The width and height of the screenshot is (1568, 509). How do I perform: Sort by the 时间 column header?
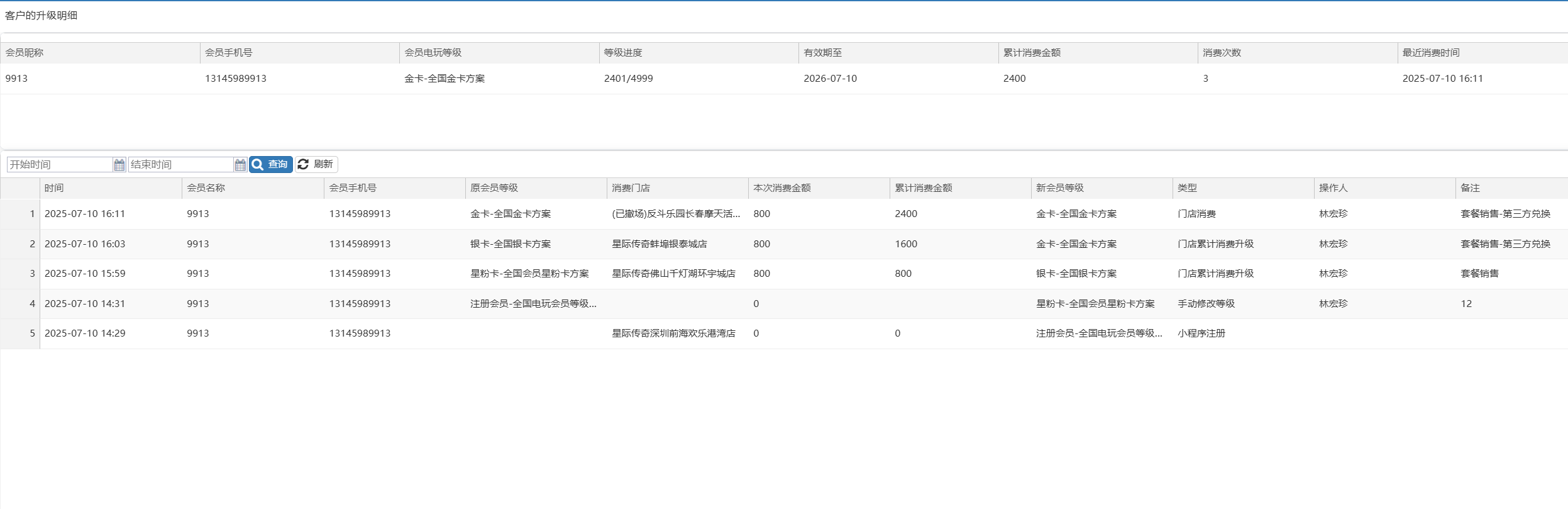[54, 188]
